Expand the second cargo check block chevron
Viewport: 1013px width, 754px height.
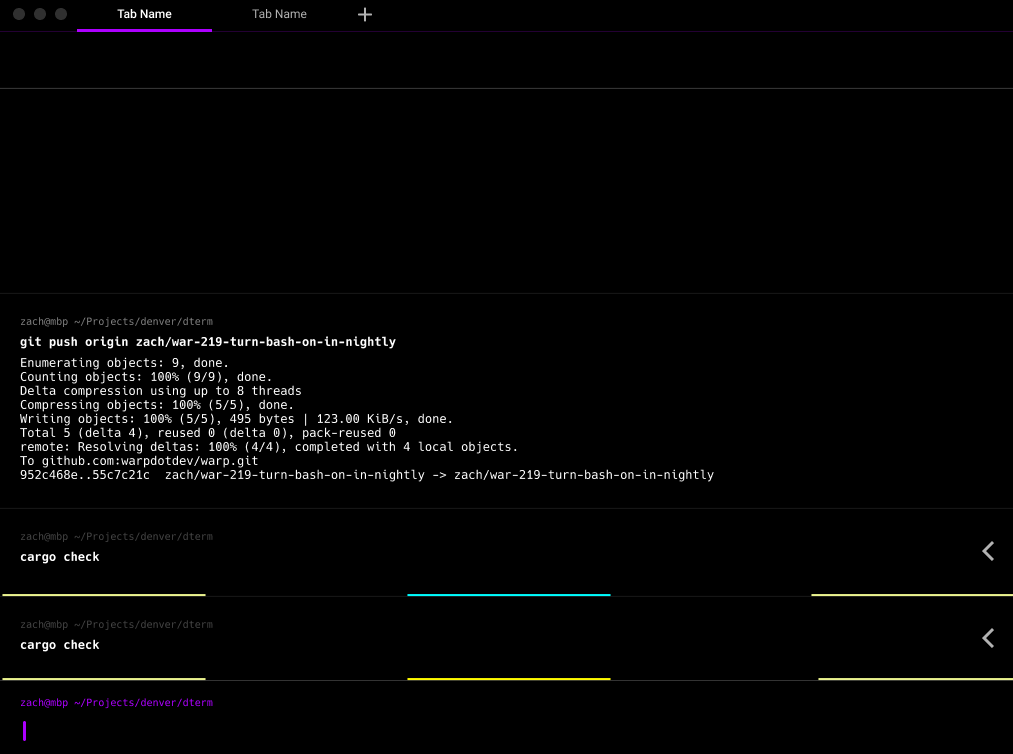987,638
